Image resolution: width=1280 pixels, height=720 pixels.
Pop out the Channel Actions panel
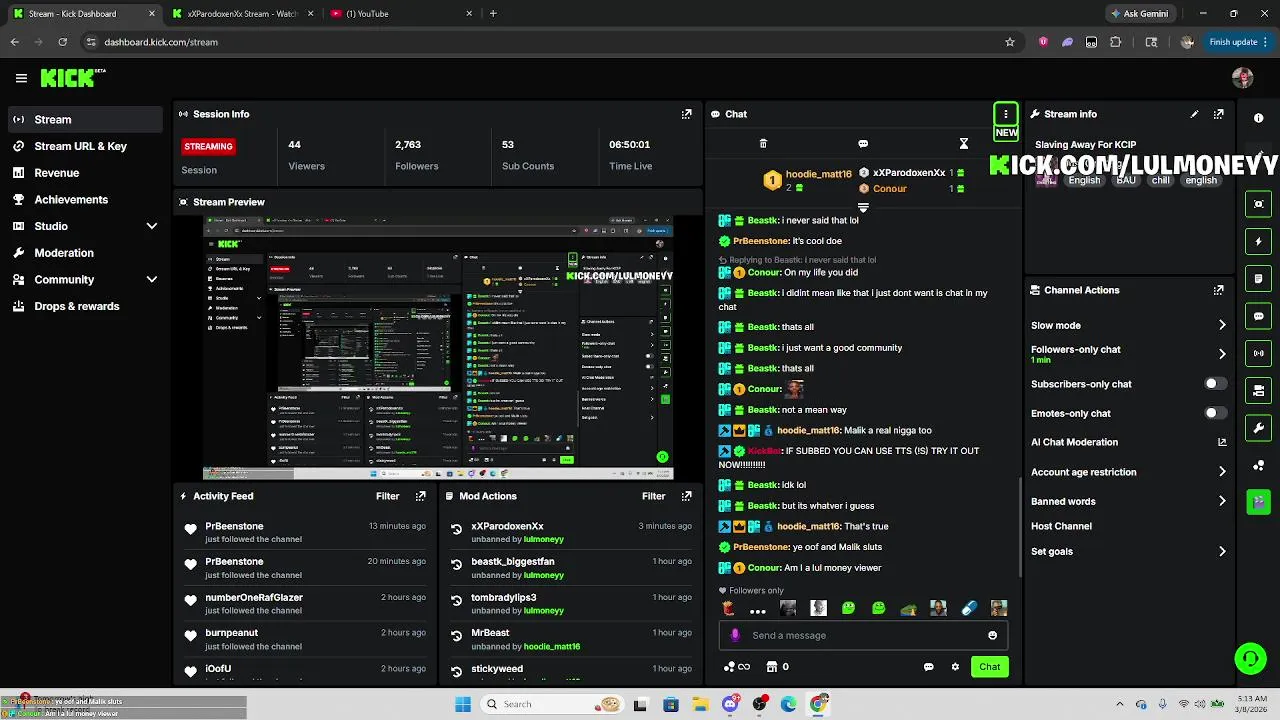point(1218,290)
